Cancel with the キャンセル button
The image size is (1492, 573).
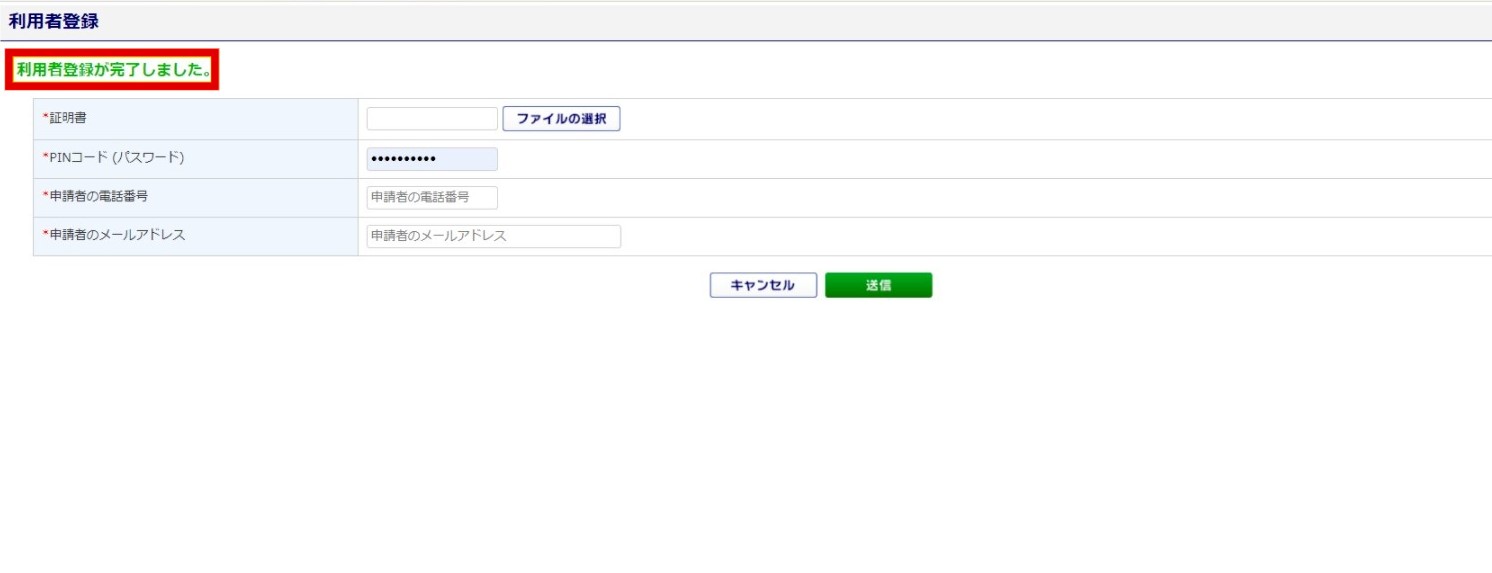coord(762,286)
